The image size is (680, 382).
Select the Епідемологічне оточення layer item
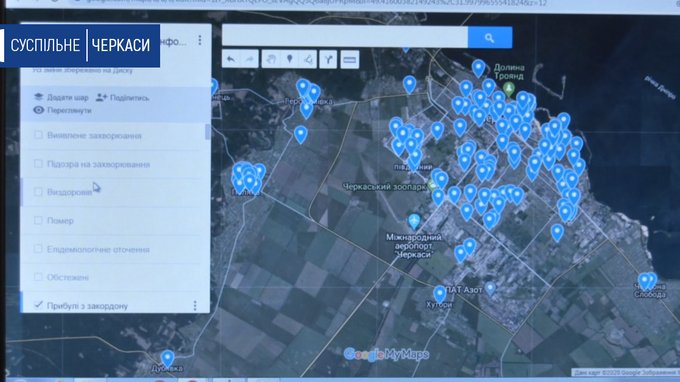[x=98, y=249]
